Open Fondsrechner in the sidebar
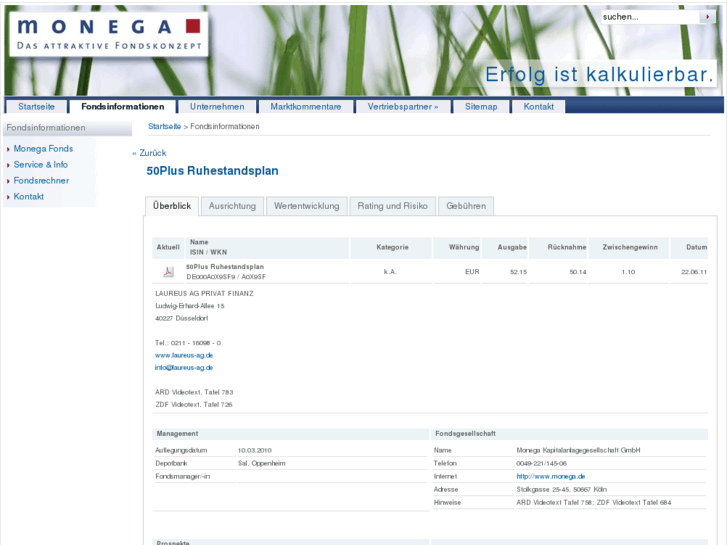The height and width of the screenshot is (545, 727). (41, 180)
